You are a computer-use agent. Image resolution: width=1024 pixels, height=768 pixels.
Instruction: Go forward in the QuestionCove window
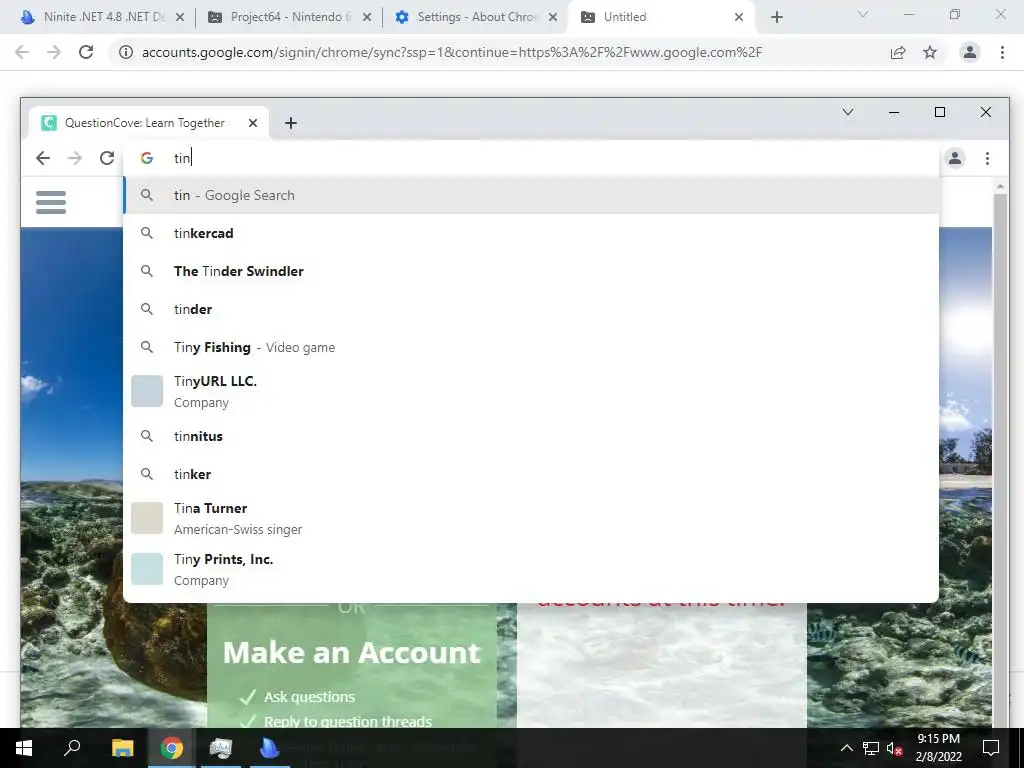tap(75, 158)
